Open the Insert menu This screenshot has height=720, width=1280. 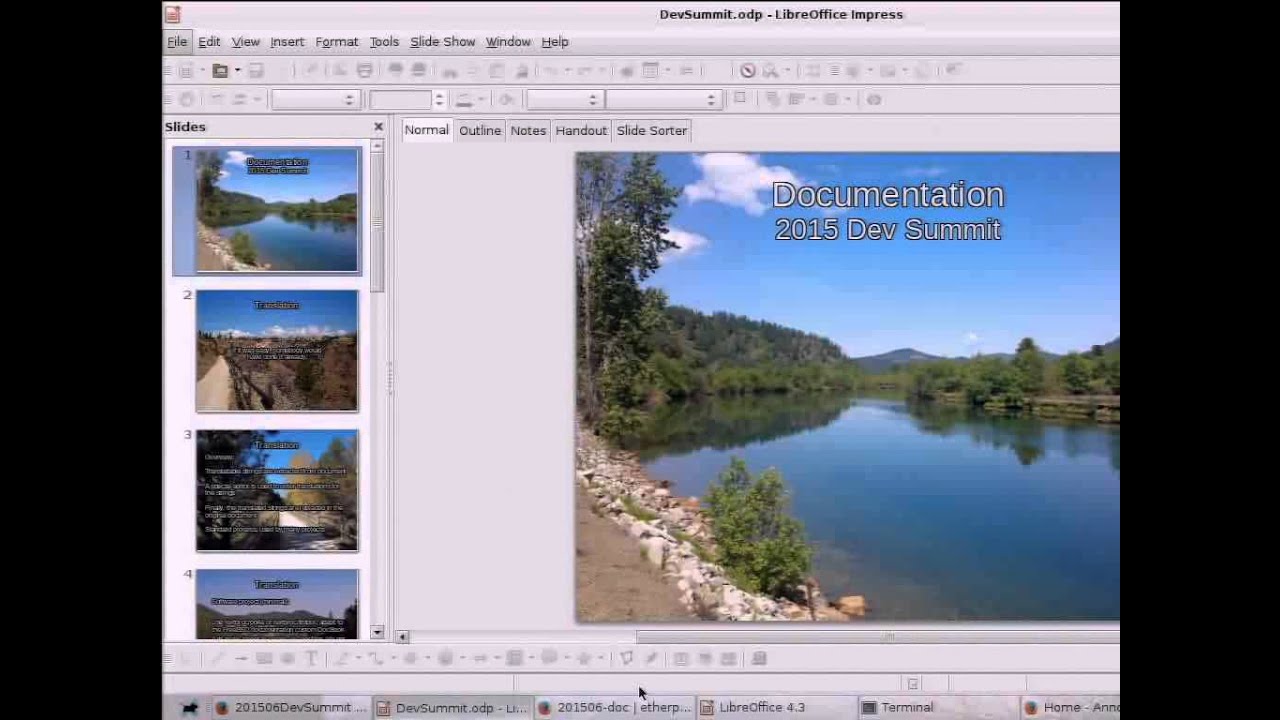287,42
